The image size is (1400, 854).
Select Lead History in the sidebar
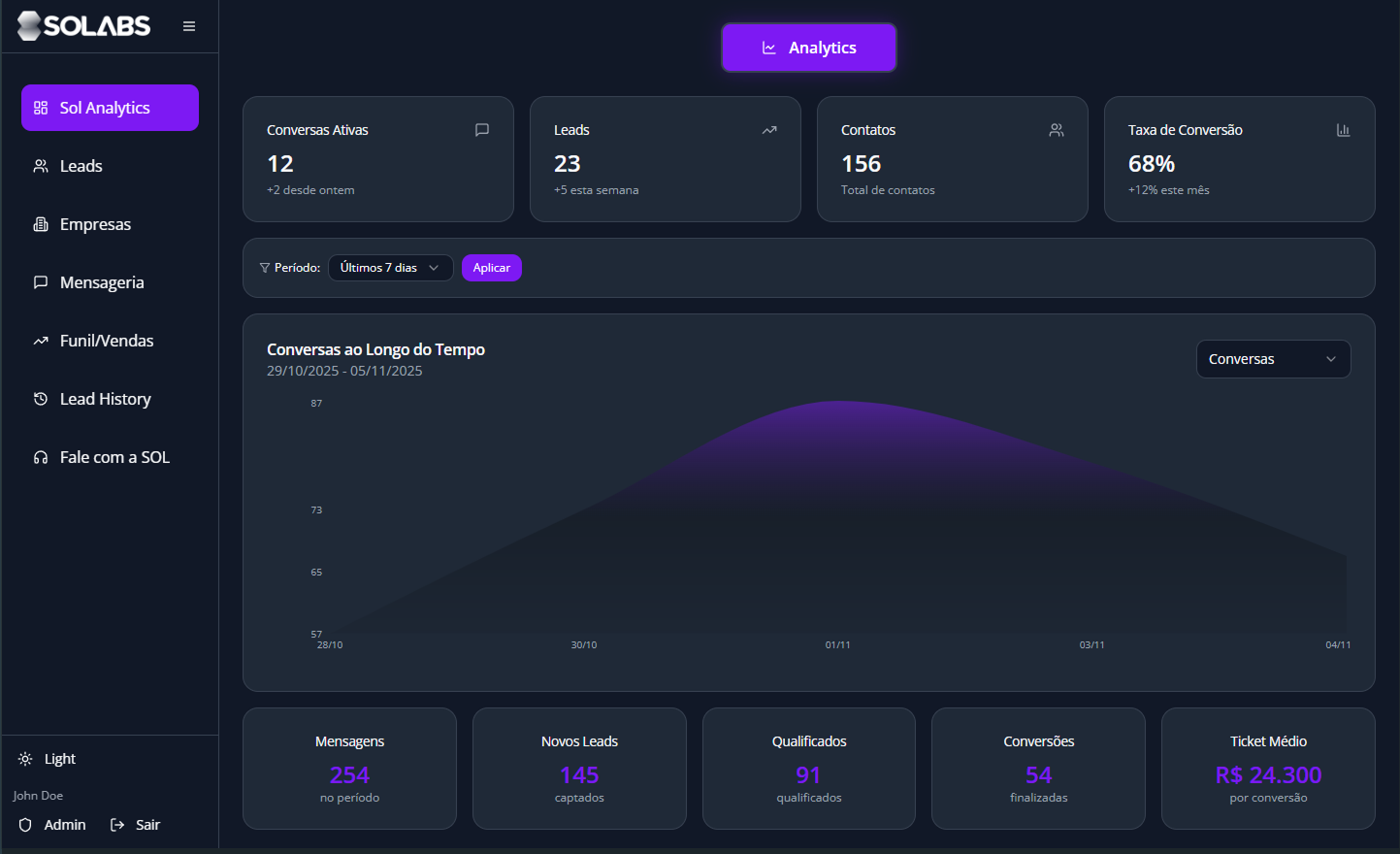coord(105,399)
